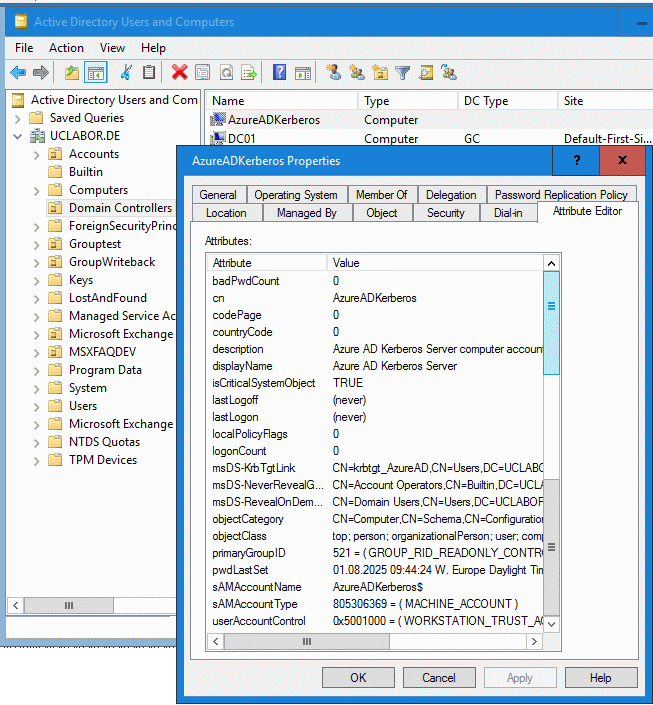The width and height of the screenshot is (653, 705).
Task: Expand the Grouptest node
Action: click(36, 245)
